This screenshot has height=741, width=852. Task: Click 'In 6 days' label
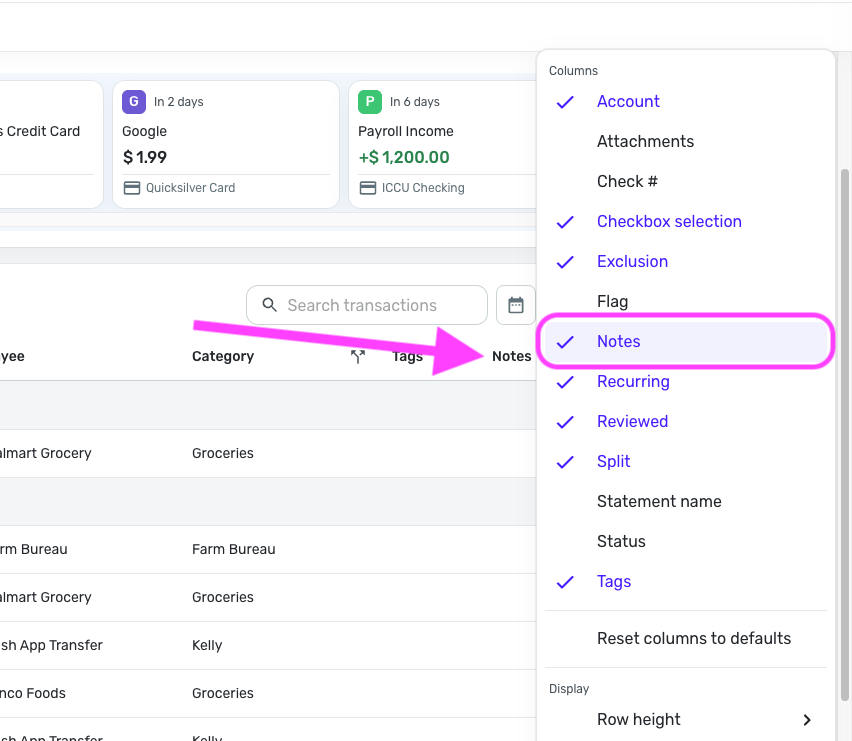415,102
